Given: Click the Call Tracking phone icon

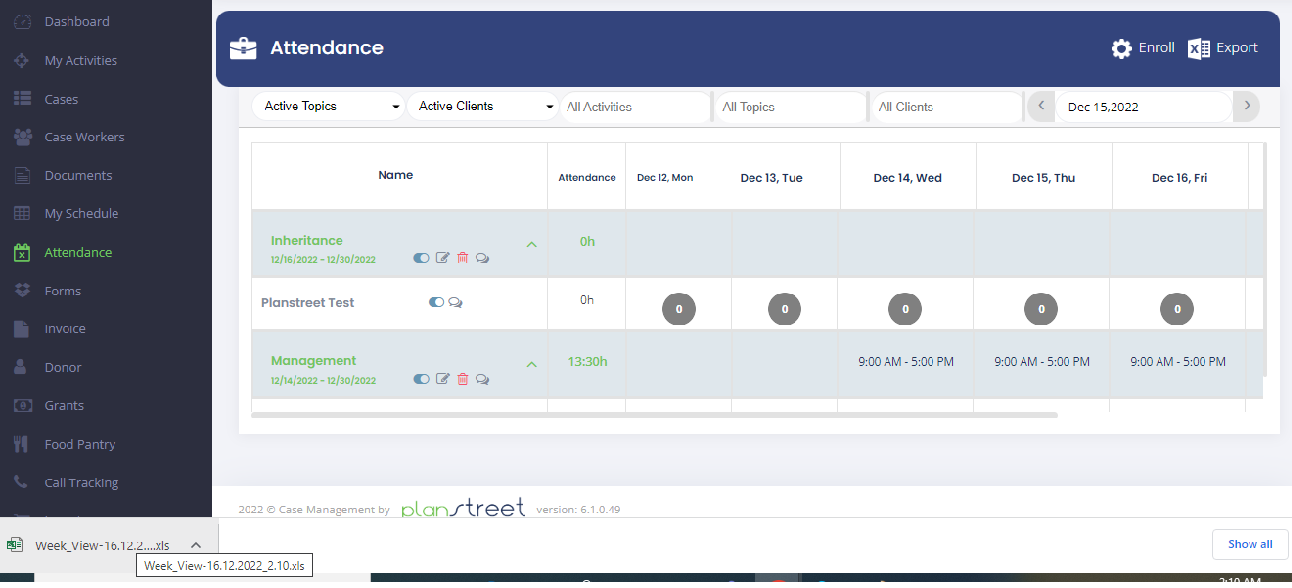Looking at the screenshot, I should (22, 482).
